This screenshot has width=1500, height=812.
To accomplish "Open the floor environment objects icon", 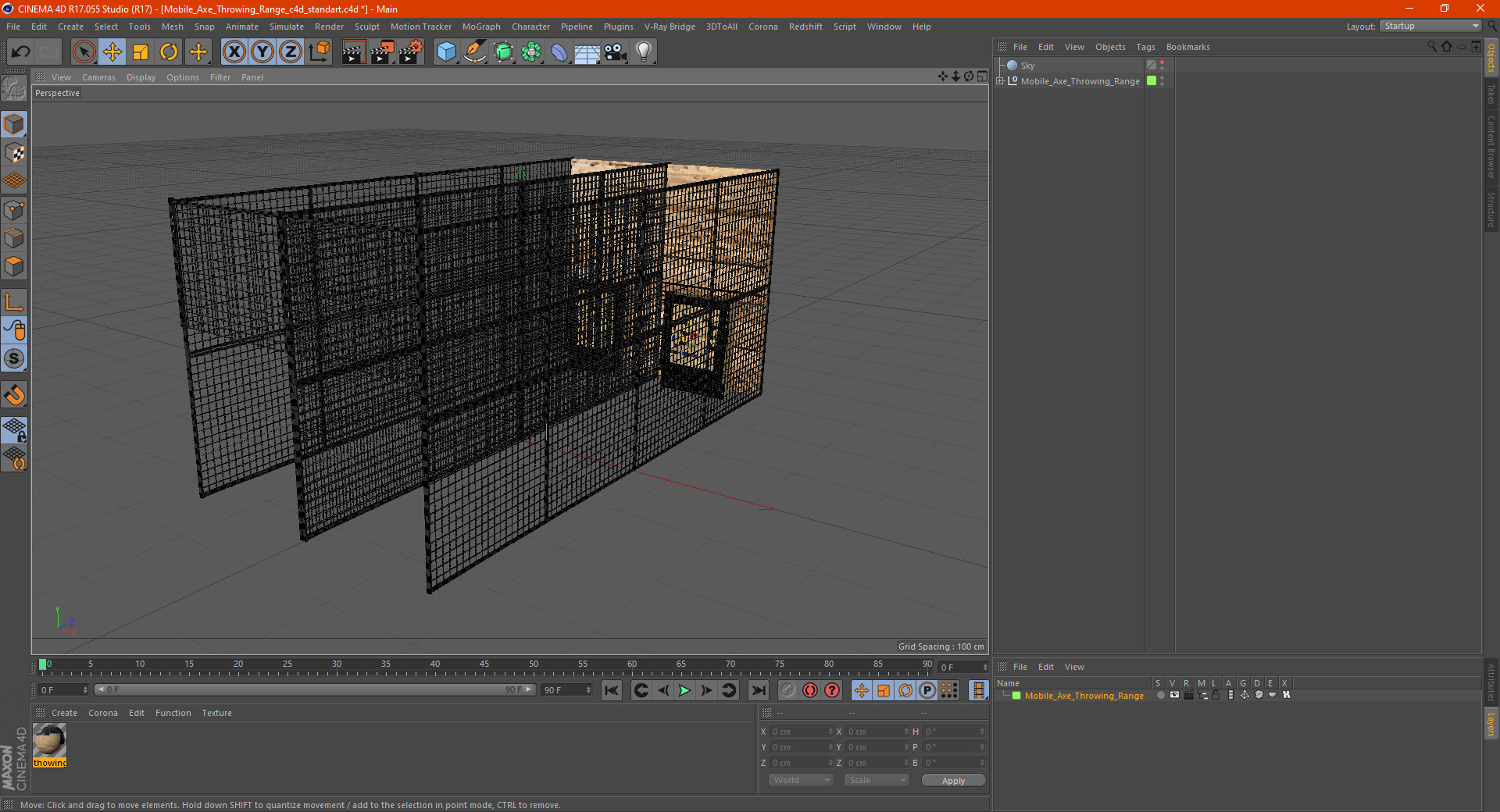I will 587,52.
